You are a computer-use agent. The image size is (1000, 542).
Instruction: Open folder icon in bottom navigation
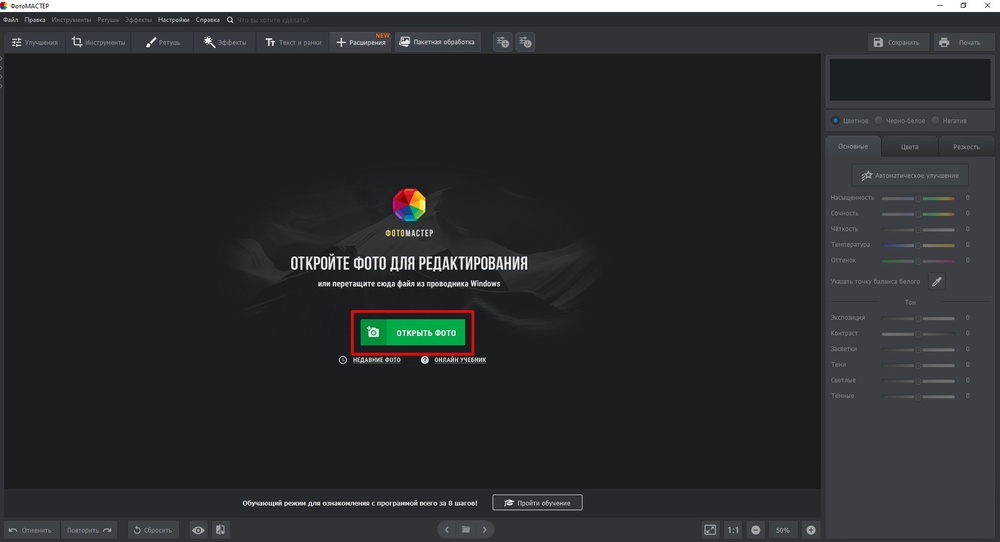466,530
